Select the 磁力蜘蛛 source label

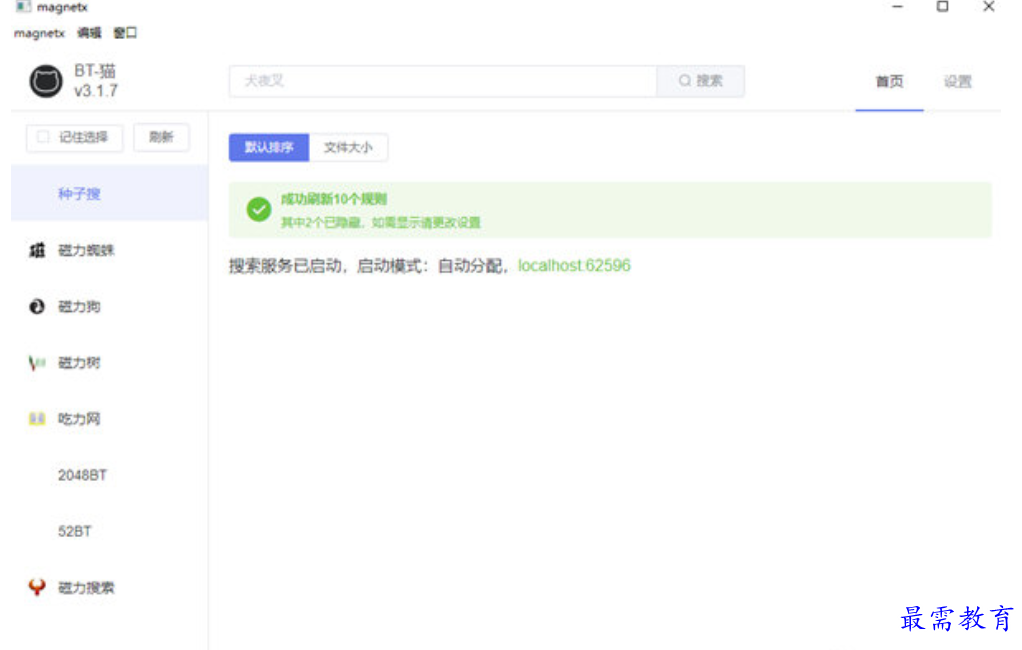point(86,250)
